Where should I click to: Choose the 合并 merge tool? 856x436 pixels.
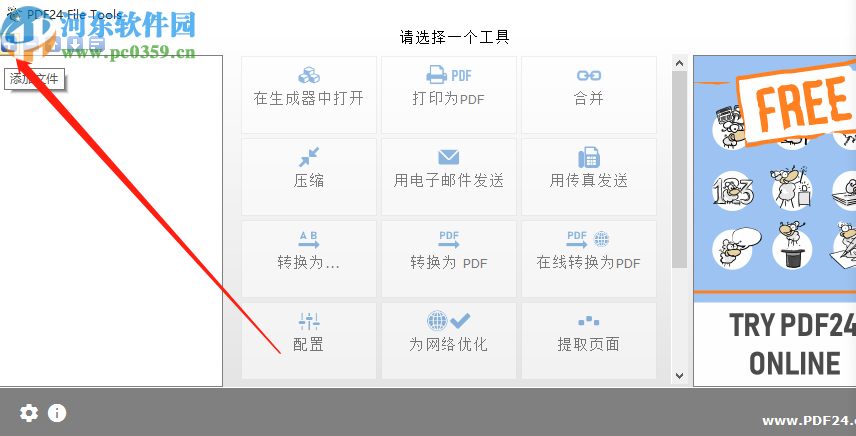(589, 95)
